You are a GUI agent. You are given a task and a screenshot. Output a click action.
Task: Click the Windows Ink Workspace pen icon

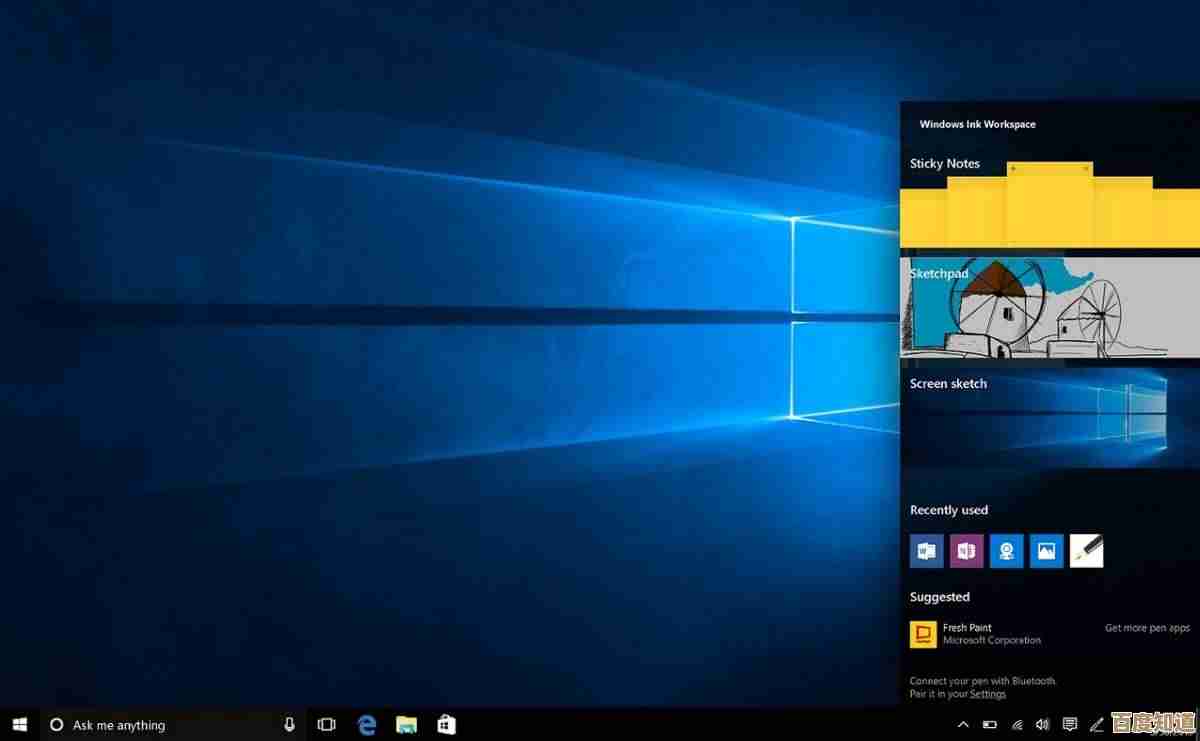tap(1096, 725)
